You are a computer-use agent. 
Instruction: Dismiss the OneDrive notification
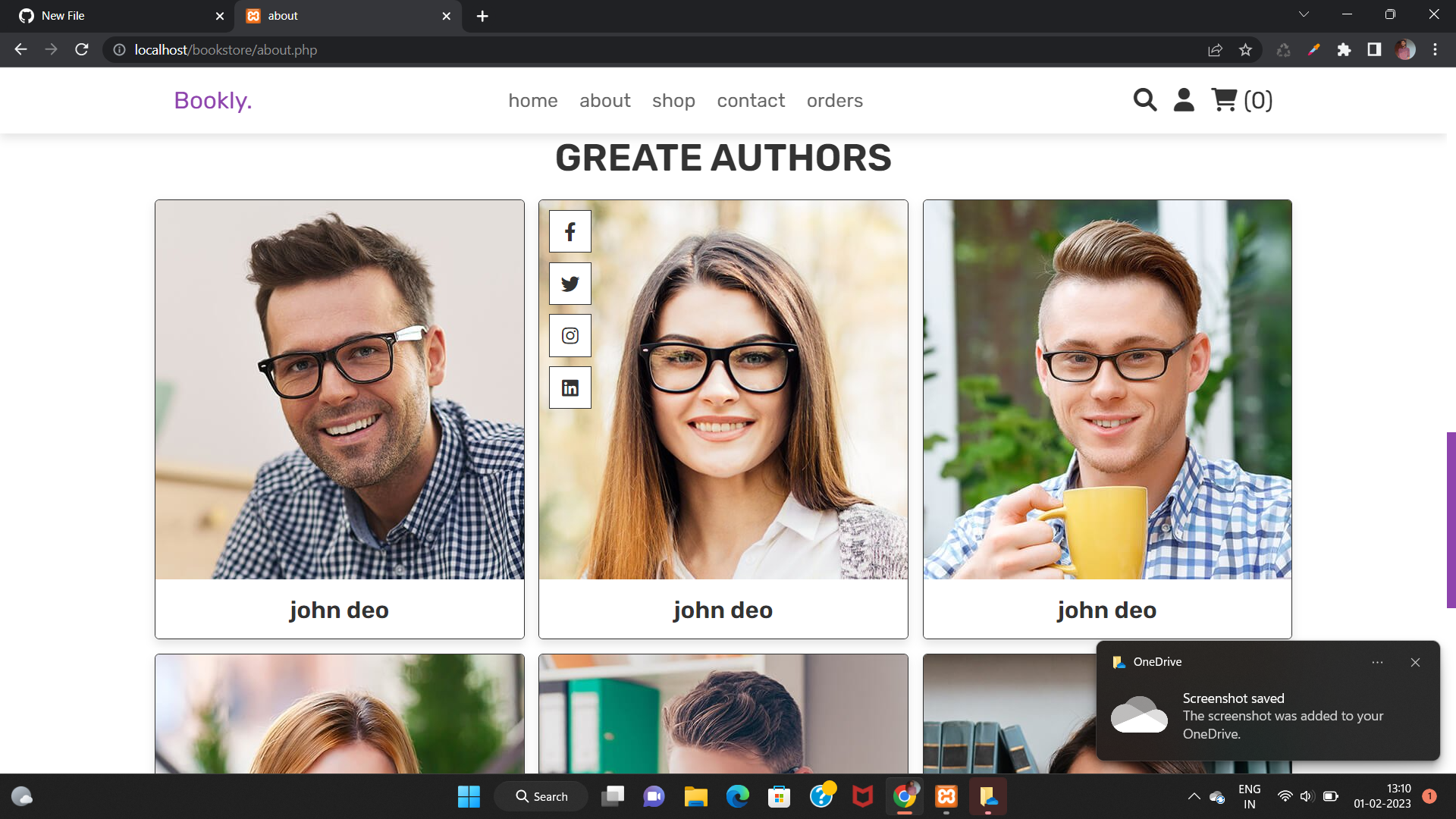coord(1415,662)
